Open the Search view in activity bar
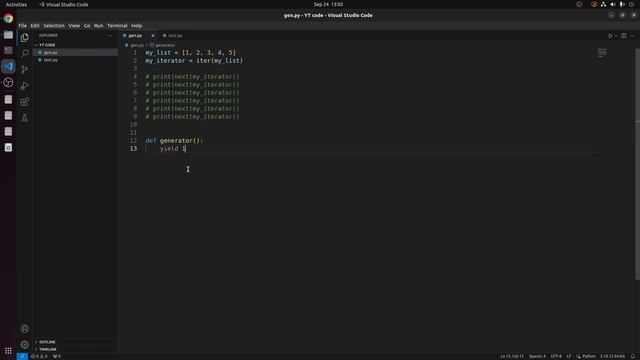 coord(24,53)
